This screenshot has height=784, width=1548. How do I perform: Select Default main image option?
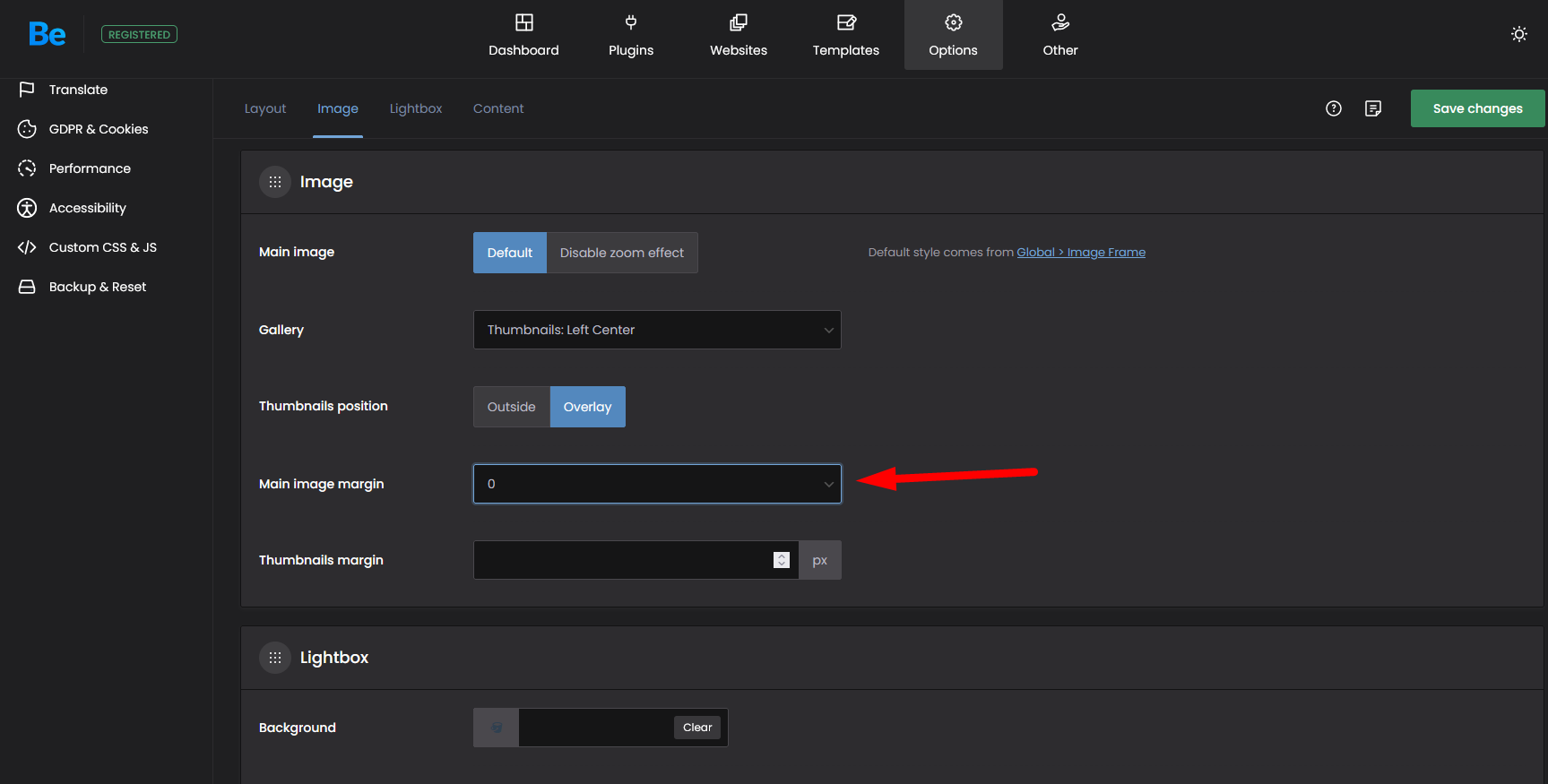510,253
